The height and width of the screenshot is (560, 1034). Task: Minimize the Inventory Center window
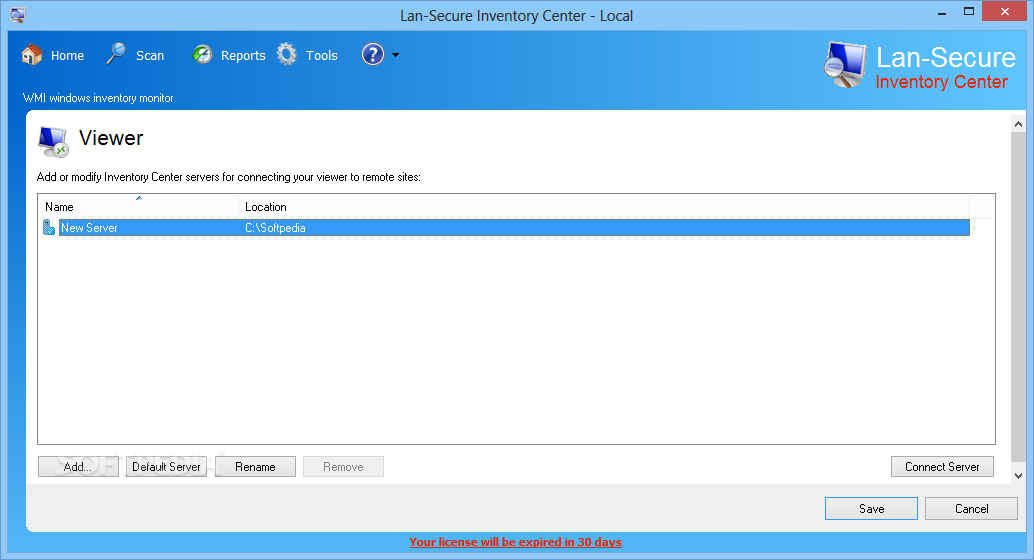(942, 13)
